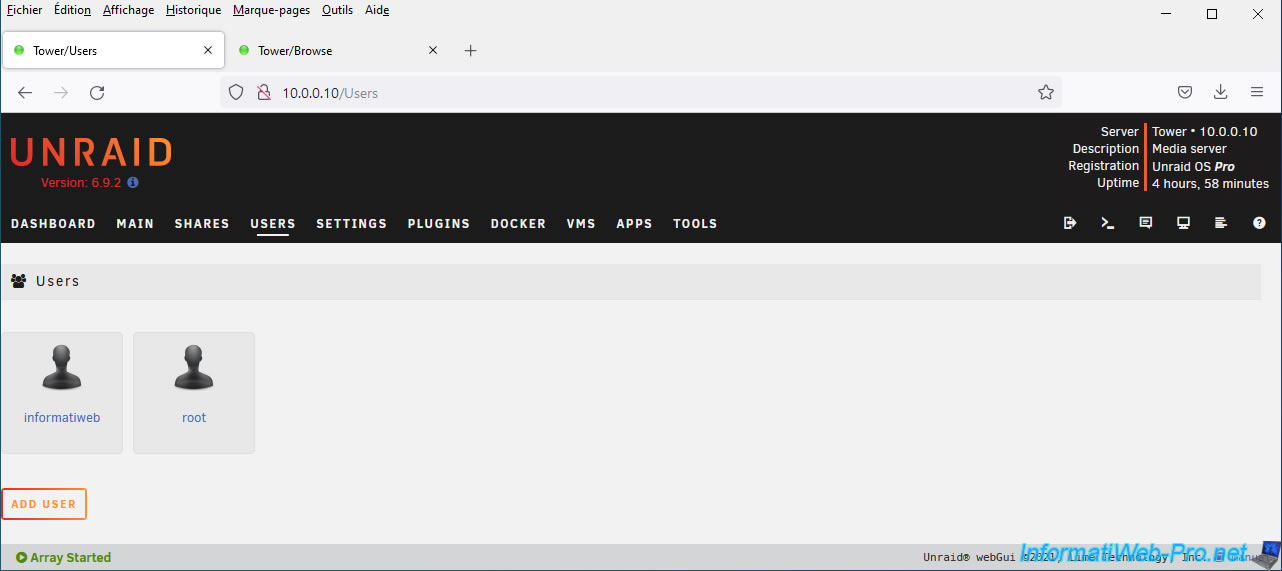The height and width of the screenshot is (571, 1282).
Task: Click the help question mark icon
Action: click(1259, 223)
